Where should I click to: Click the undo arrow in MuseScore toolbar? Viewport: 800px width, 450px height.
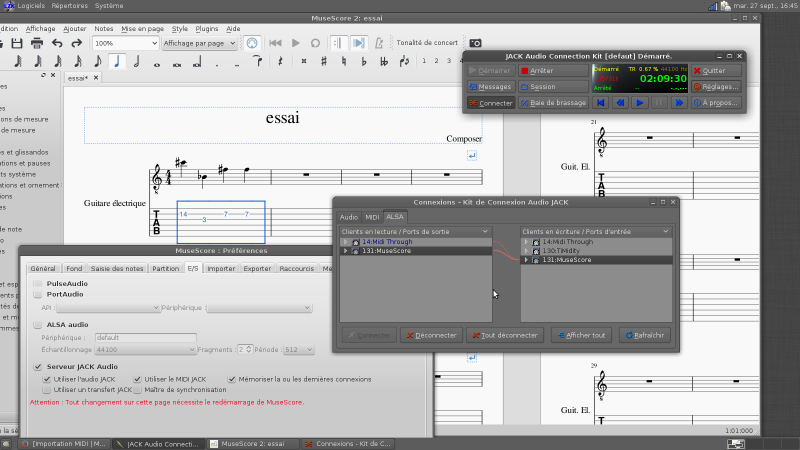(57, 43)
